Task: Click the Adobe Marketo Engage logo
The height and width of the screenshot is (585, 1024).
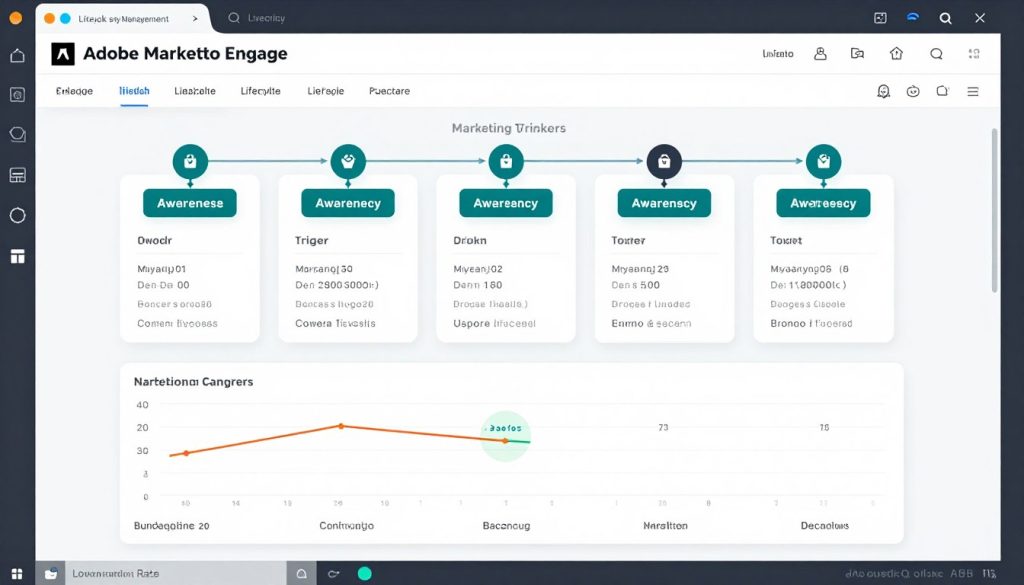Action: tap(62, 54)
